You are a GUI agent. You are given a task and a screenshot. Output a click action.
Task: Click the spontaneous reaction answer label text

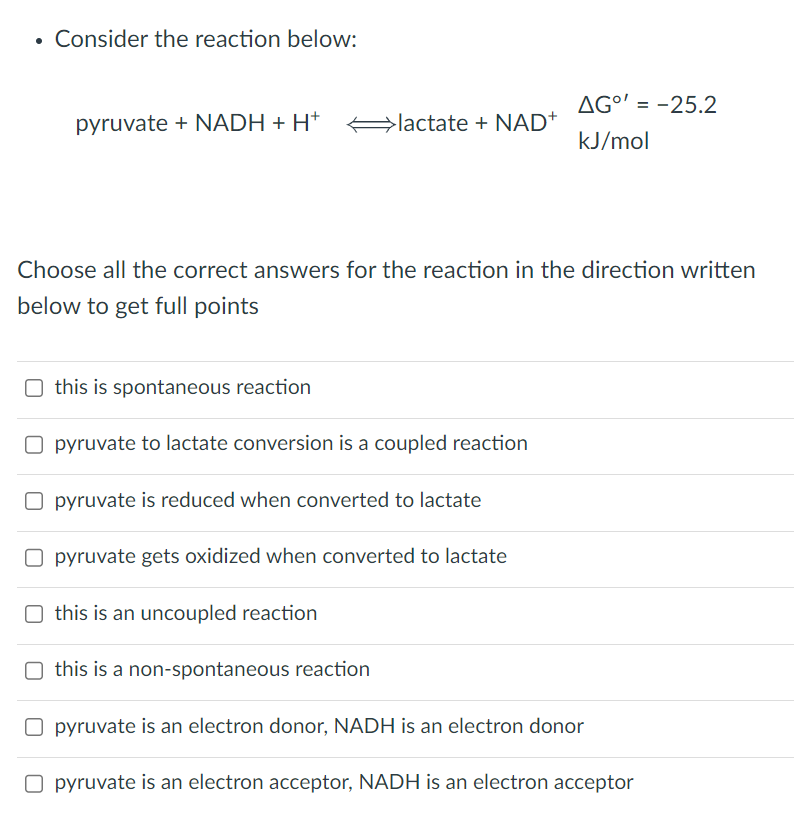(181, 388)
